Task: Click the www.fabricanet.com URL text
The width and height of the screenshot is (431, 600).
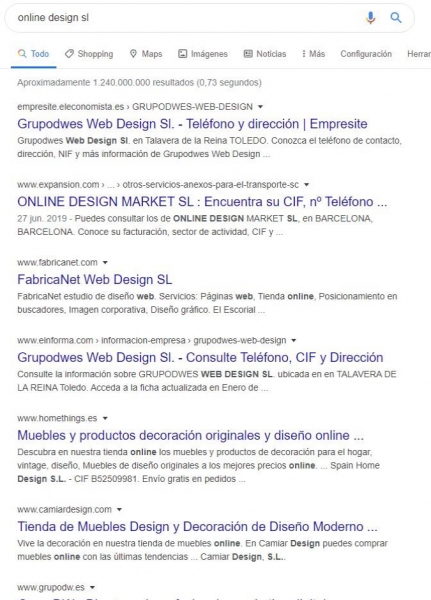Action: point(57,262)
